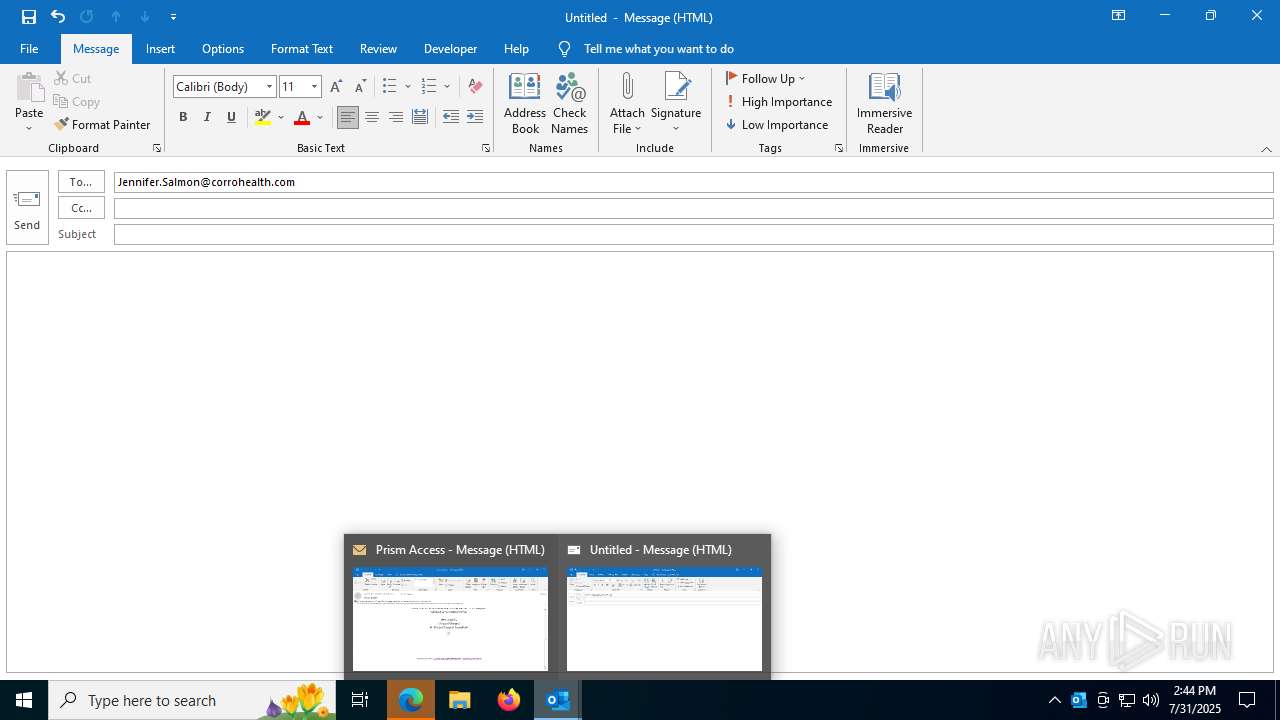Decrease font size with the shrink font icon
This screenshot has height=720, width=1280.
coord(360,86)
